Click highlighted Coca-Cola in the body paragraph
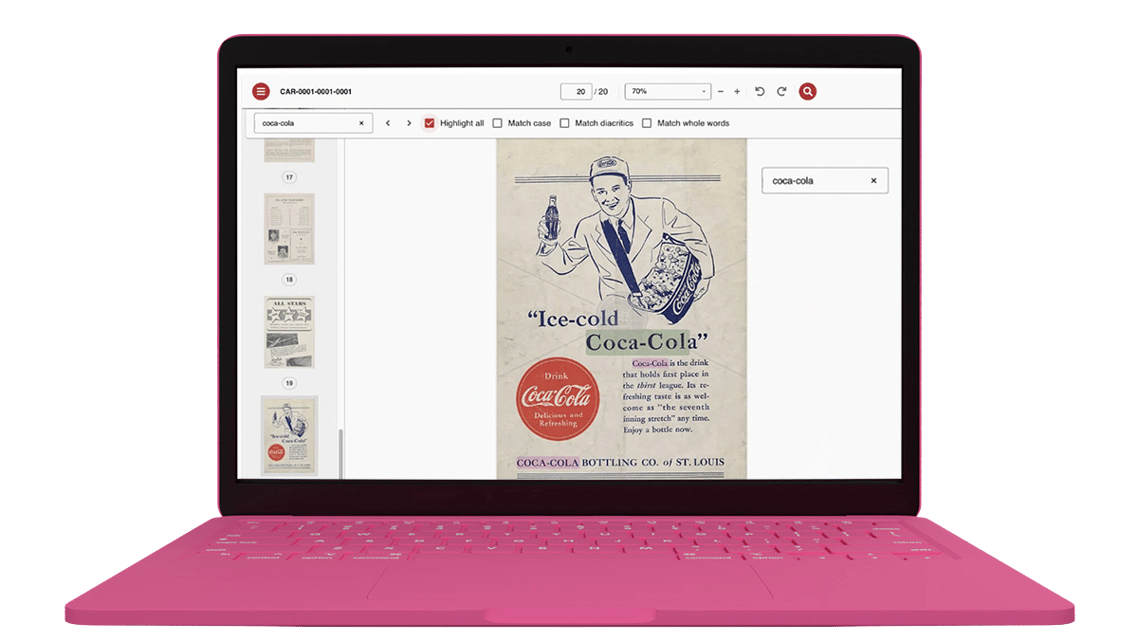1138x640 pixels. tap(650, 363)
